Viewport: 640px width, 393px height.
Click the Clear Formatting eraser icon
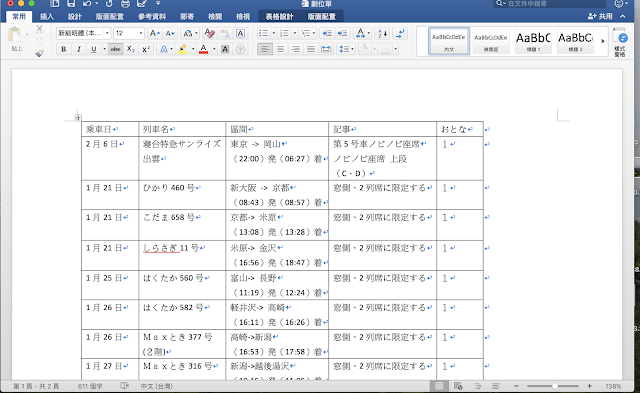click(x=209, y=33)
